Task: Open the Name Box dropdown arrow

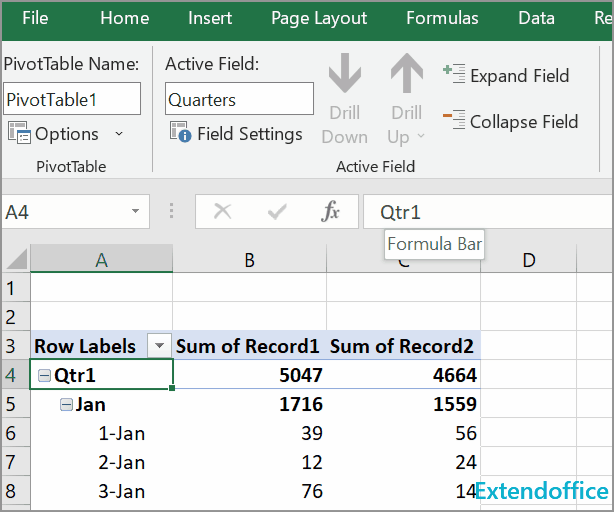Action: [x=135, y=212]
